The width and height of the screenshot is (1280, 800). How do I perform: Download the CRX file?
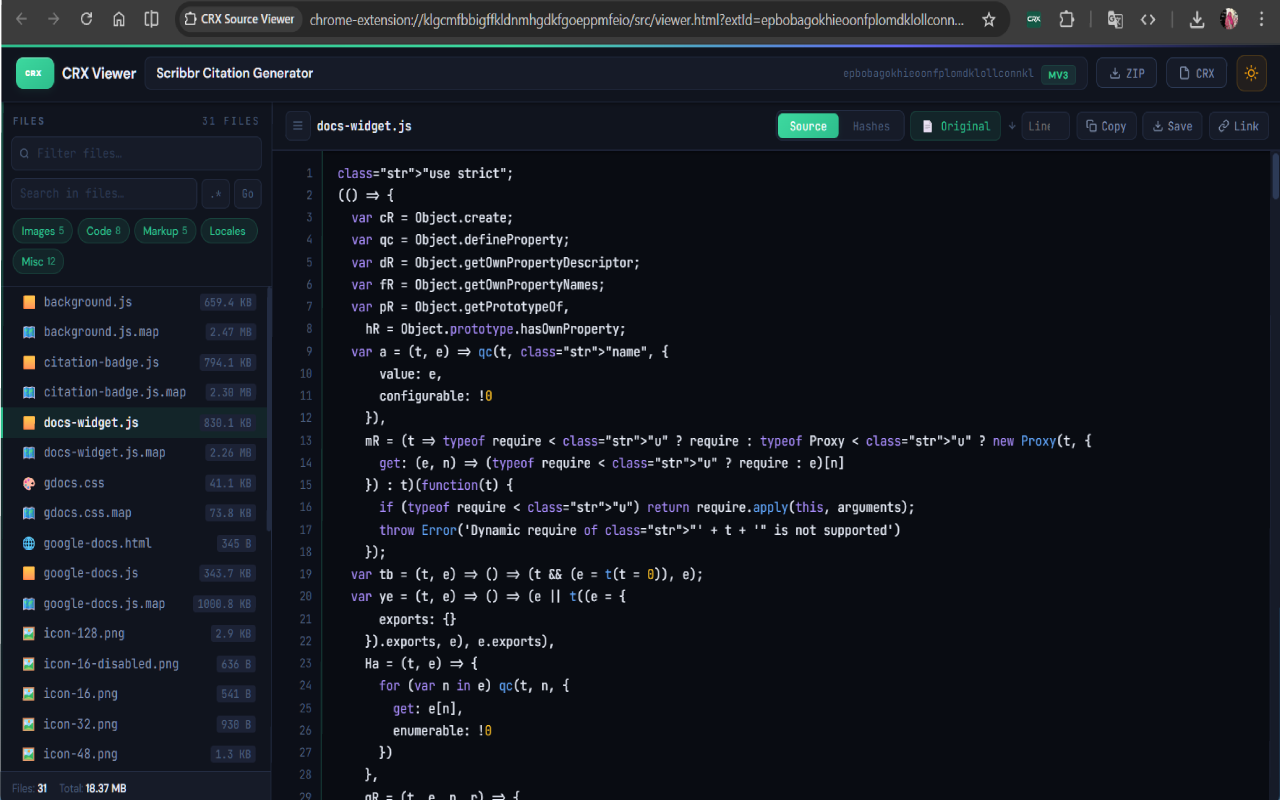pyautogui.click(x=1196, y=73)
